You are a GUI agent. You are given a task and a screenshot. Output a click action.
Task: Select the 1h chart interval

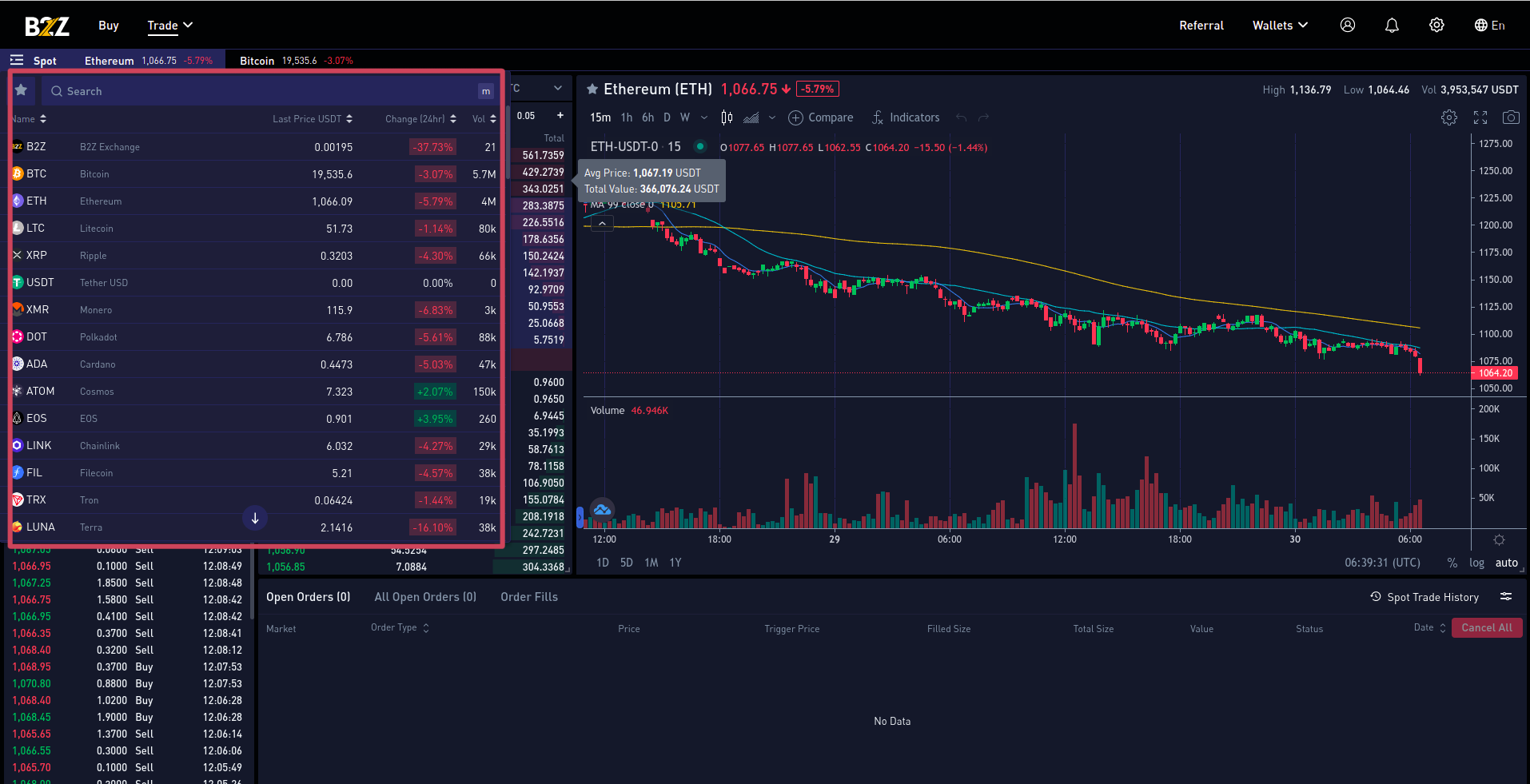point(627,117)
